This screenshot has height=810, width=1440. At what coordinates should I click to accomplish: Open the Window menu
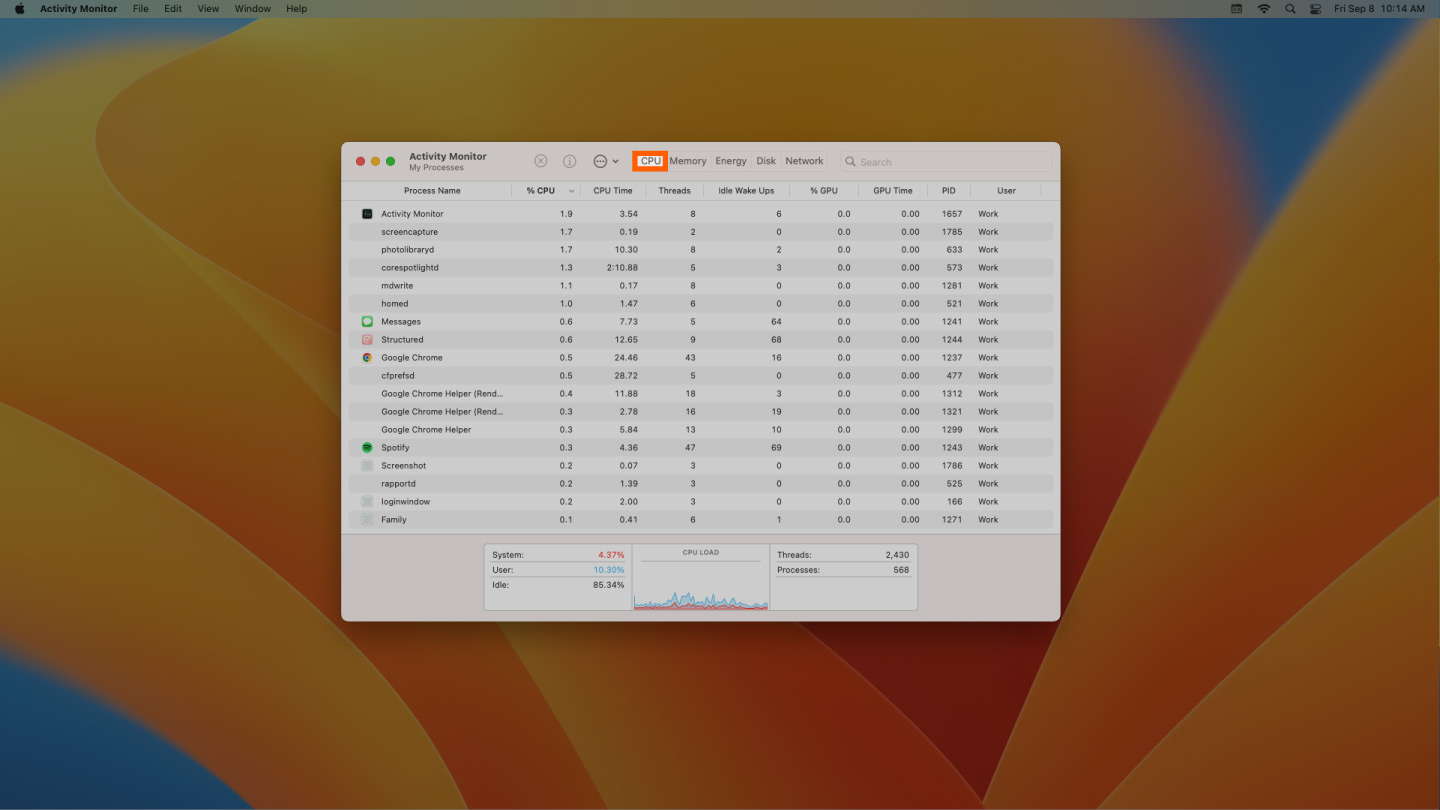(252, 8)
